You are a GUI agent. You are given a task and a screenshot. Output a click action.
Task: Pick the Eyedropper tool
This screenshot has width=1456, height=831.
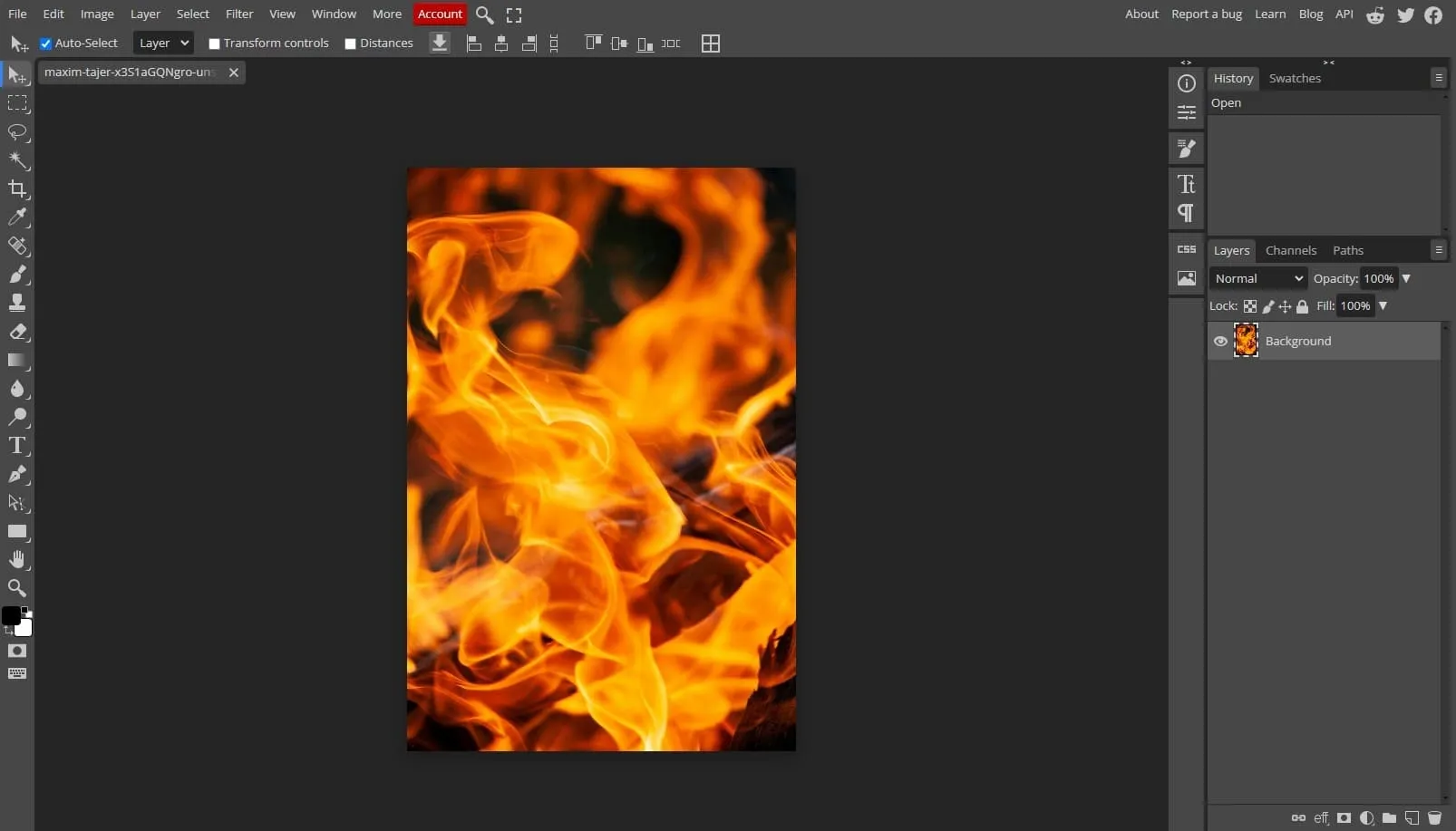17,217
